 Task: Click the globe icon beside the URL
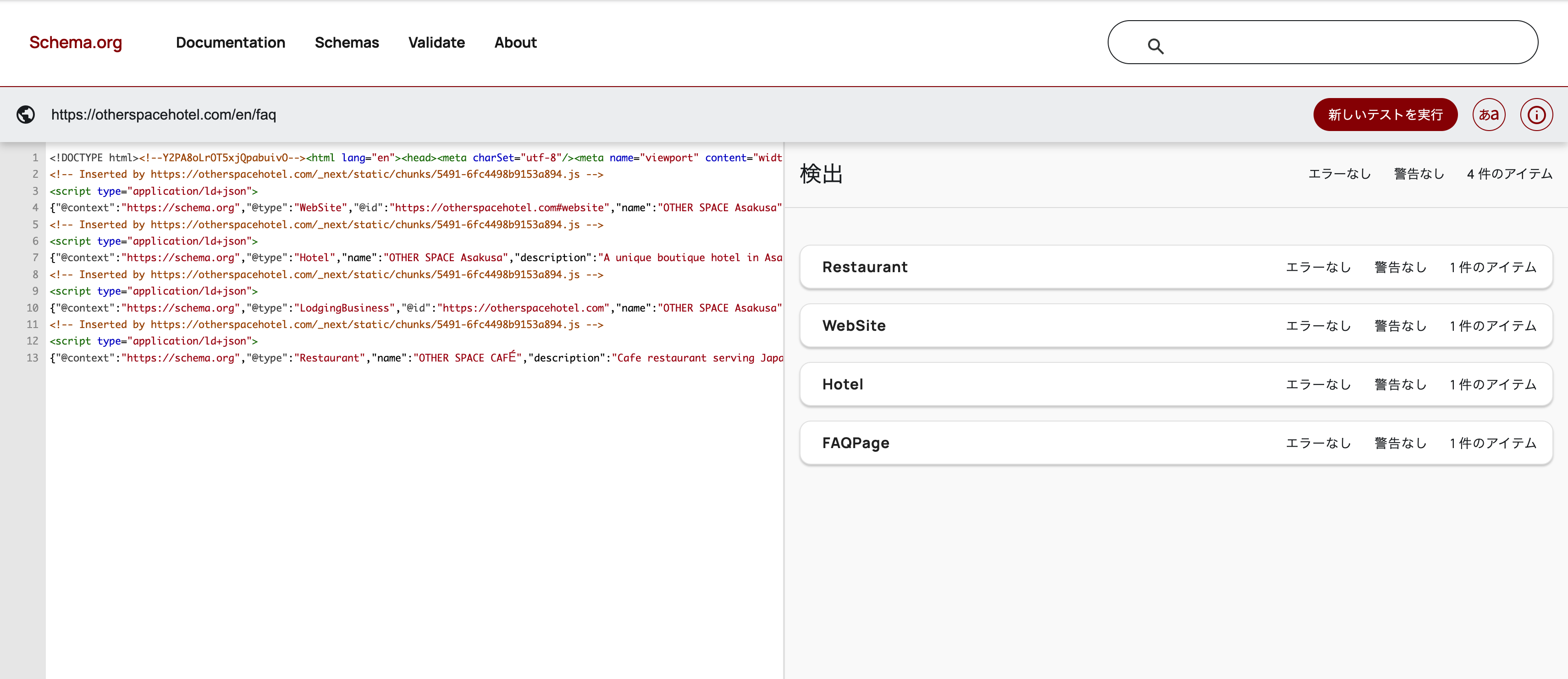click(26, 115)
